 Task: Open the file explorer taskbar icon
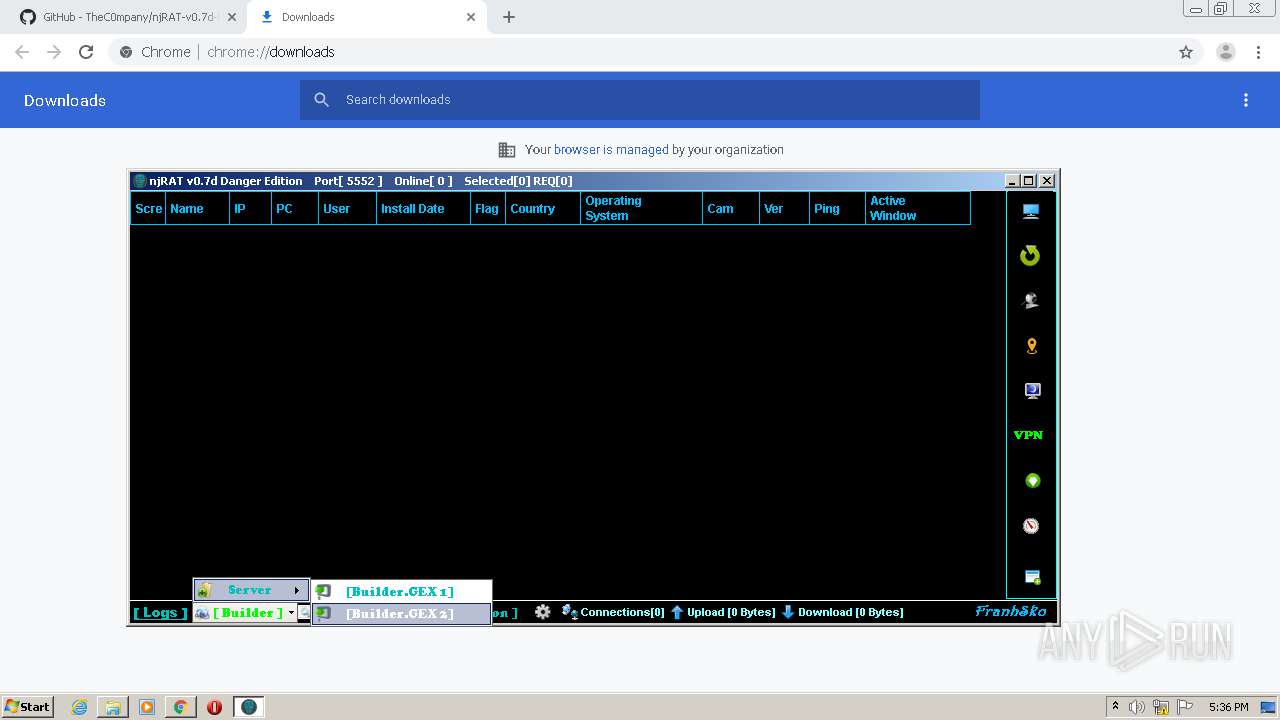tap(113, 707)
